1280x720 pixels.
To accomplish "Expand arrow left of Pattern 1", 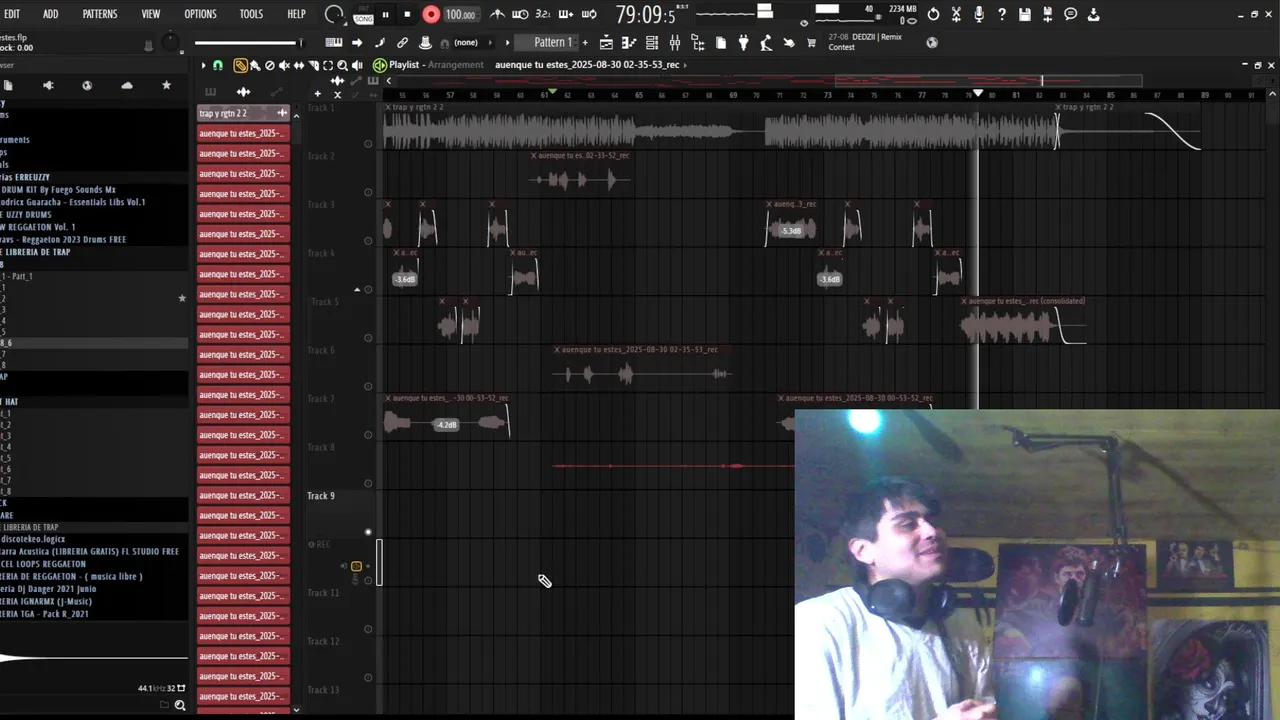I will (507, 42).
